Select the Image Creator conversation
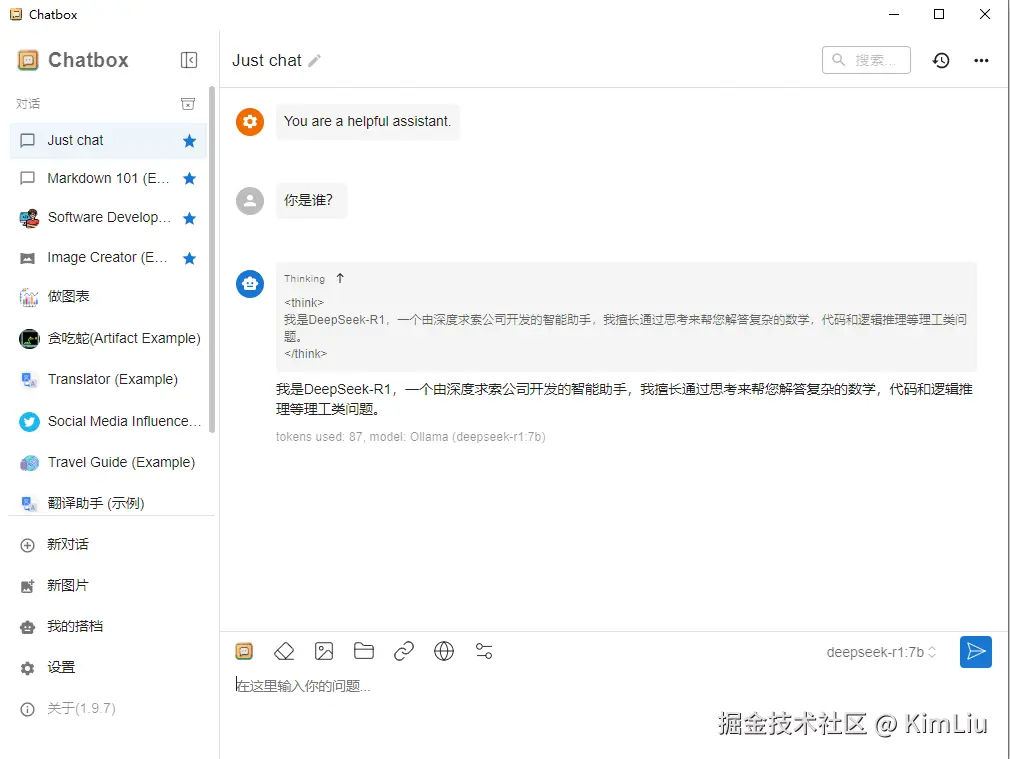 [x=108, y=258]
